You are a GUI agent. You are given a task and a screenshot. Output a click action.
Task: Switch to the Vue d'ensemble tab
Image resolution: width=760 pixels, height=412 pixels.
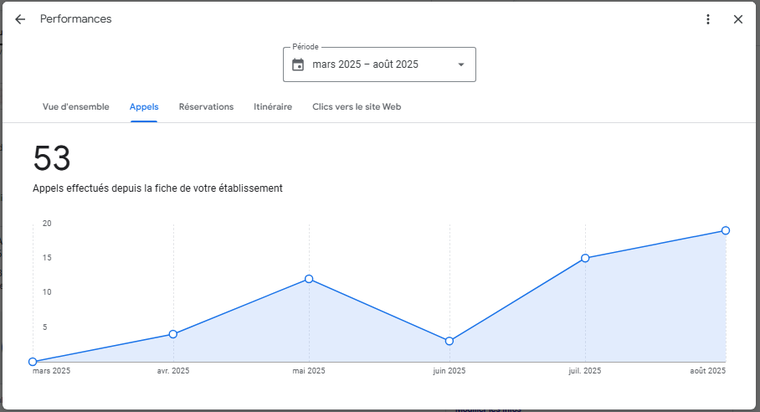pyautogui.click(x=76, y=107)
